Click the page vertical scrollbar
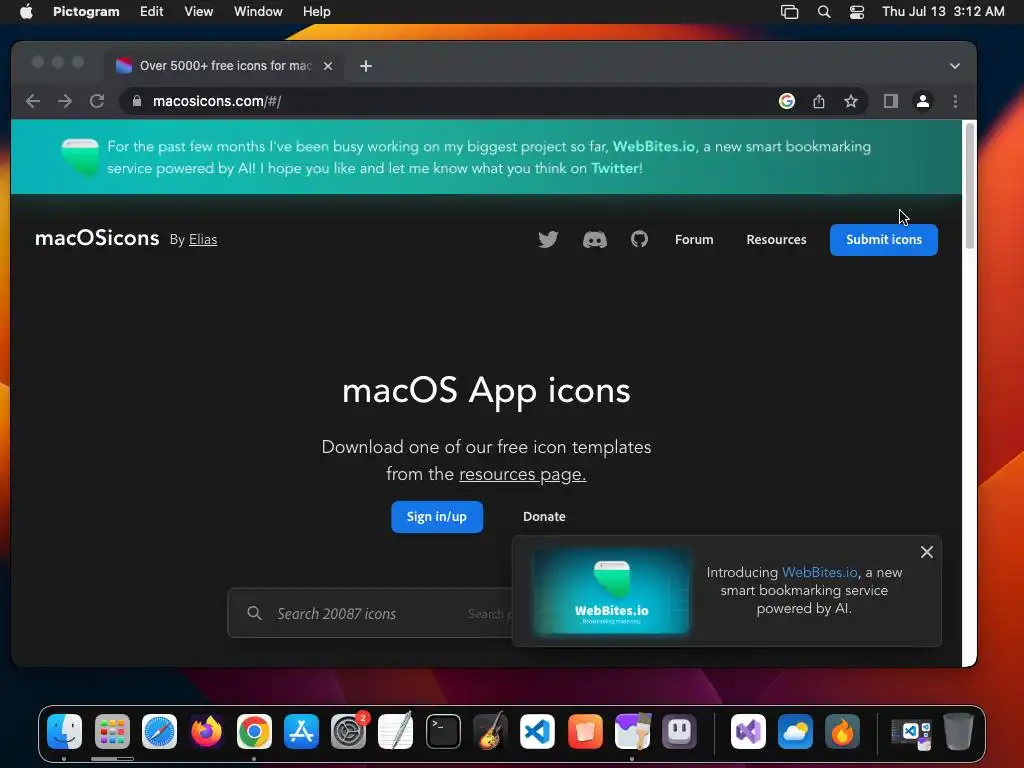1024x768 pixels. click(x=970, y=185)
